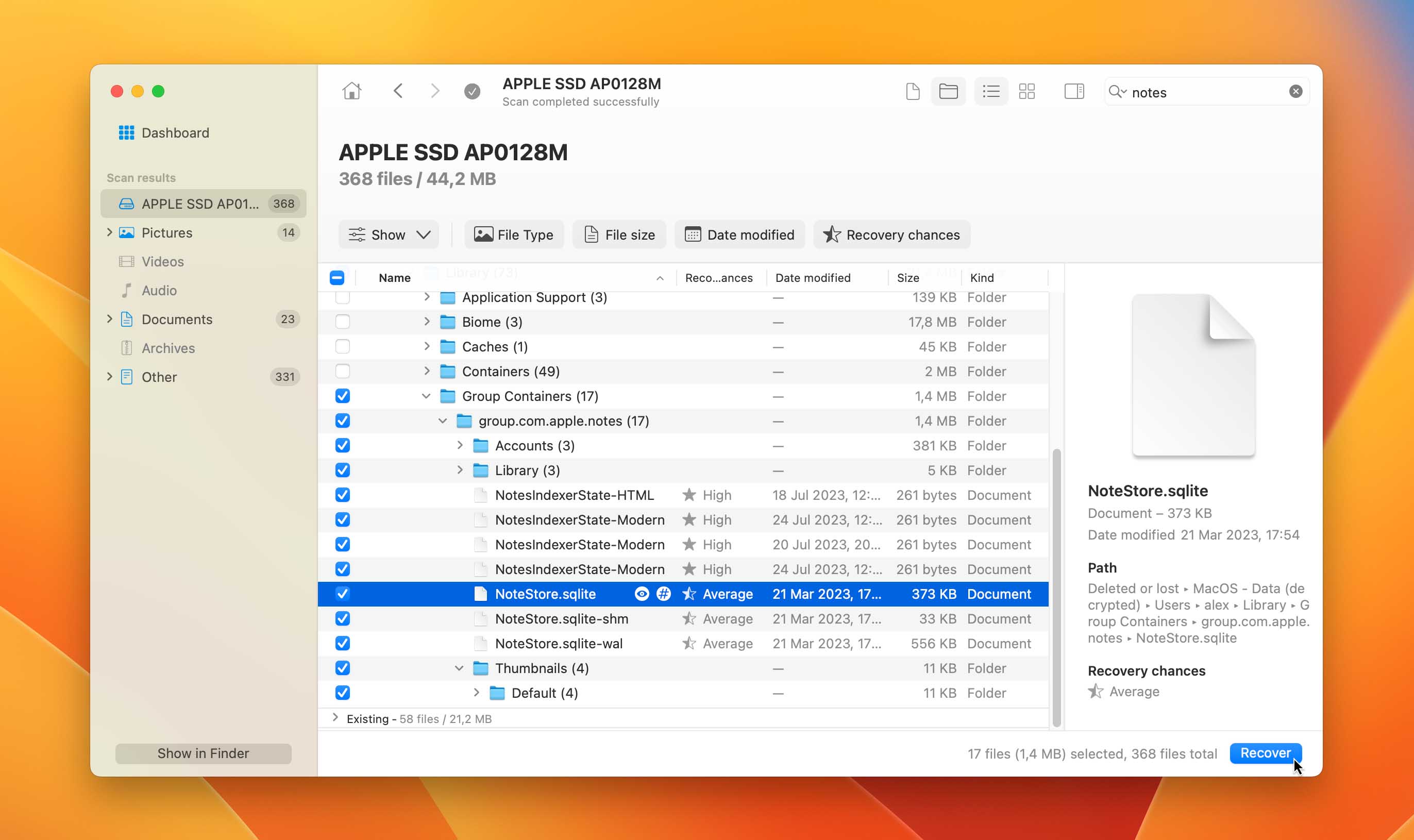1414x840 pixels.
Task: Uncheck the group.com.apple.notes checkbox
Action: 342,421
